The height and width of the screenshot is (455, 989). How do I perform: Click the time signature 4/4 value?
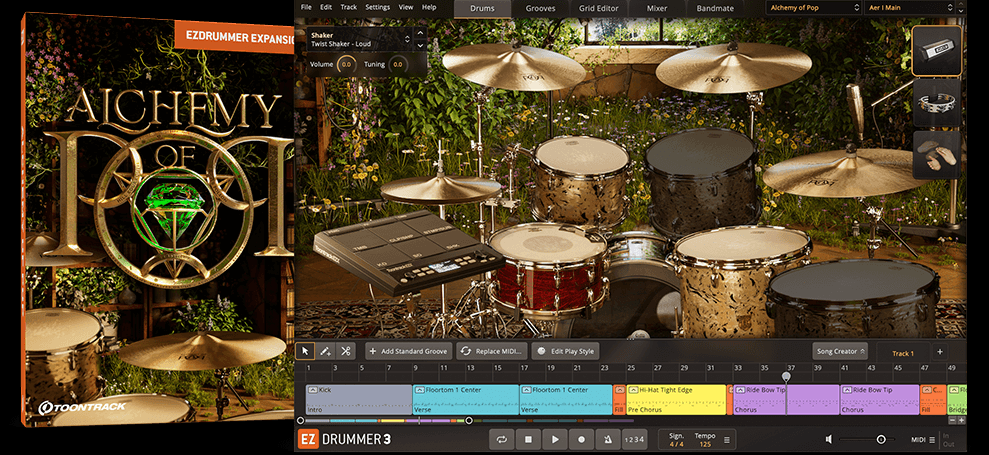tap(676, 444)
